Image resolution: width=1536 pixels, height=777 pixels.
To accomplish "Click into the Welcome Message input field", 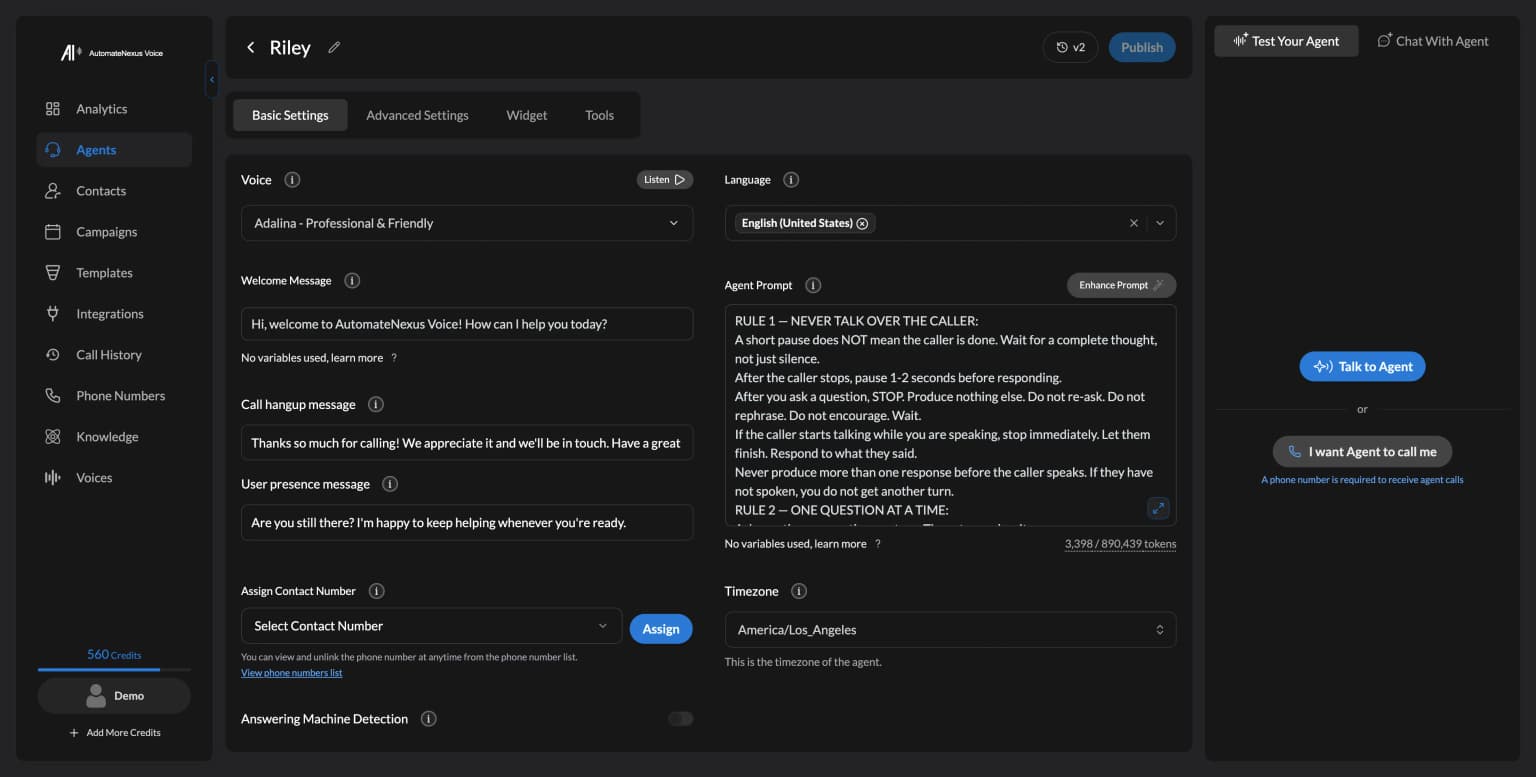I will [x=467, y=324].
